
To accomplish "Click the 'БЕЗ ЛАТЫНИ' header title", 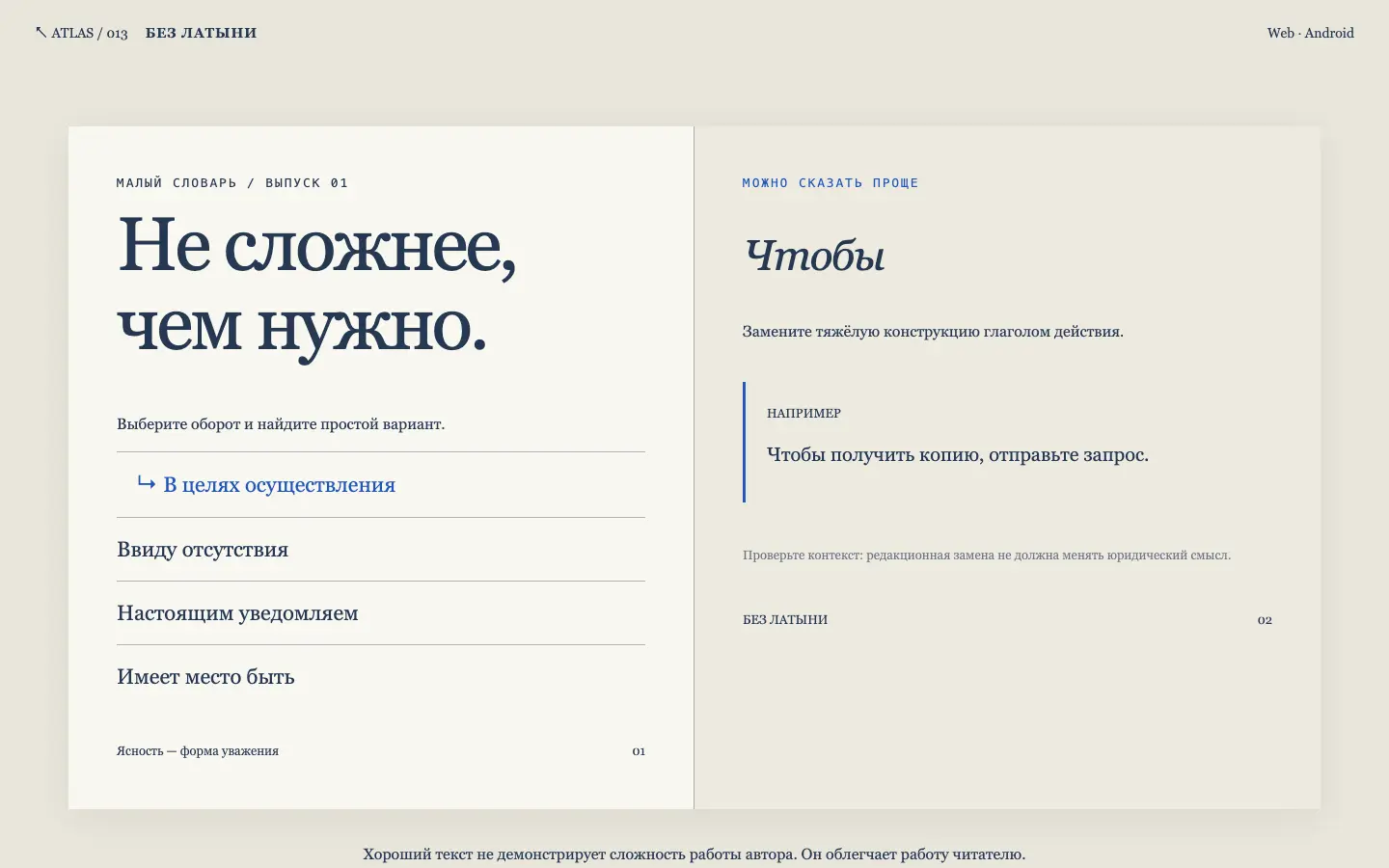I will click(202, 33).
